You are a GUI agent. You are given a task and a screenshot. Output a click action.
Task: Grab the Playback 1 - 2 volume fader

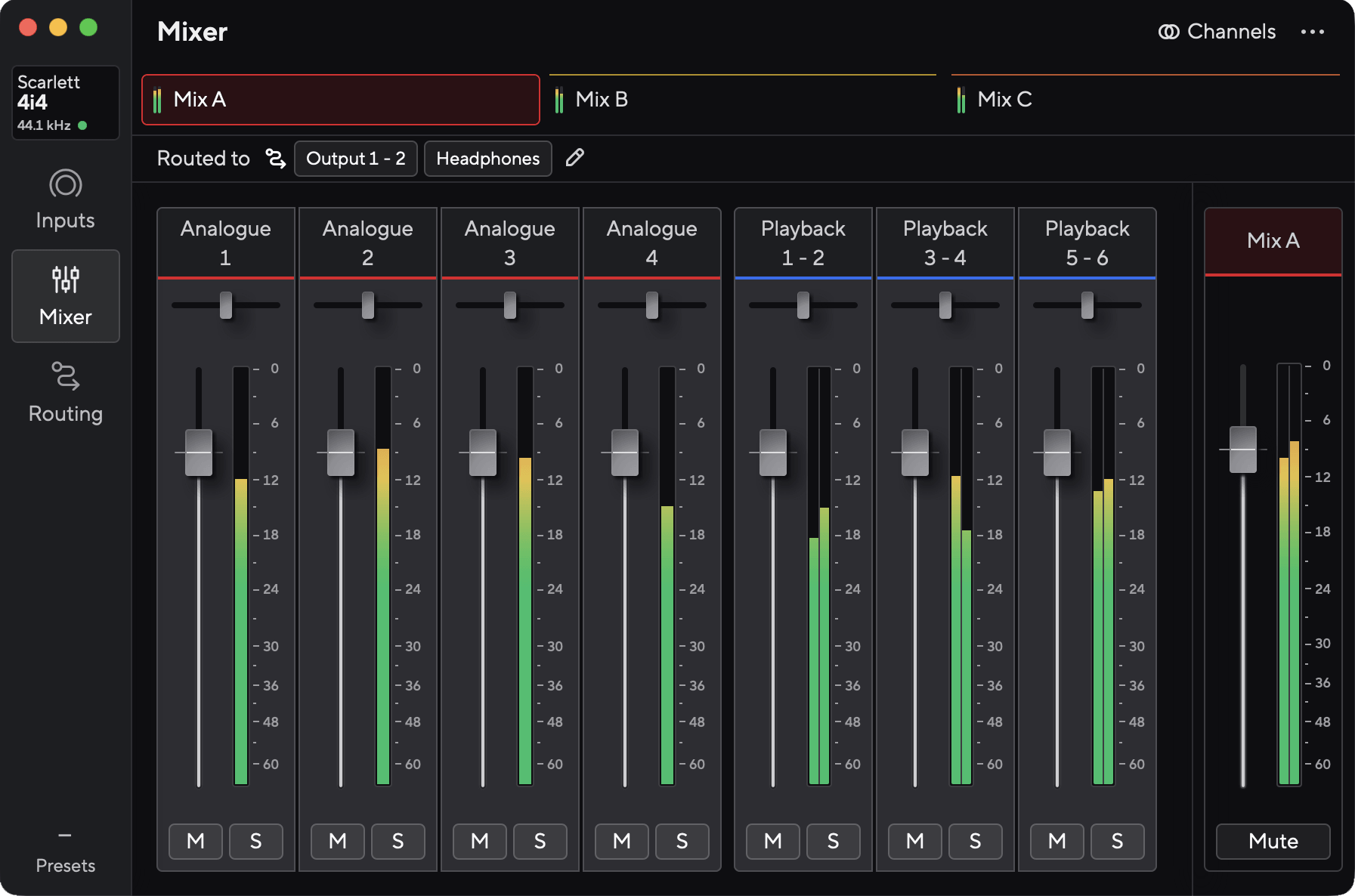pyautogui.click(x=773, y=453)
